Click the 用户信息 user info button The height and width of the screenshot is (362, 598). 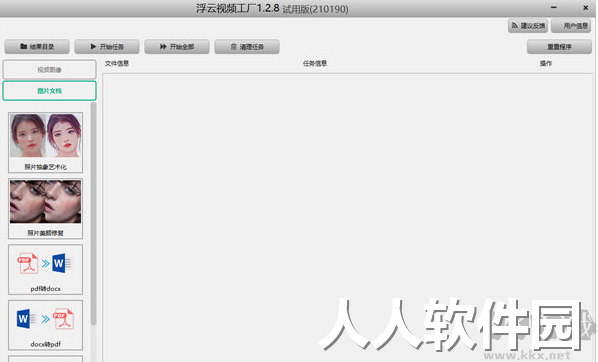coord(571,26)
